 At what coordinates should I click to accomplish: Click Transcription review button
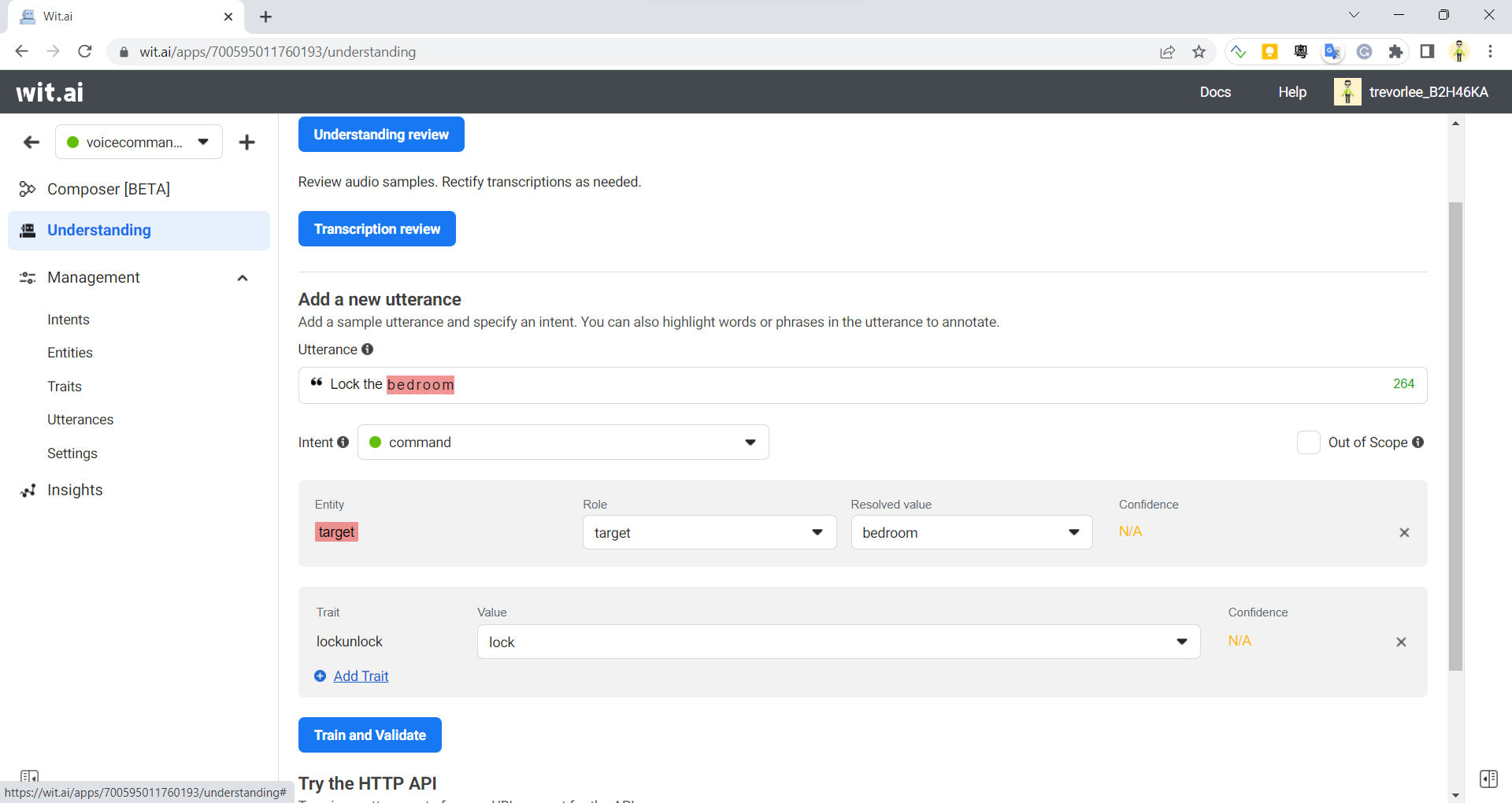[377, 229]
